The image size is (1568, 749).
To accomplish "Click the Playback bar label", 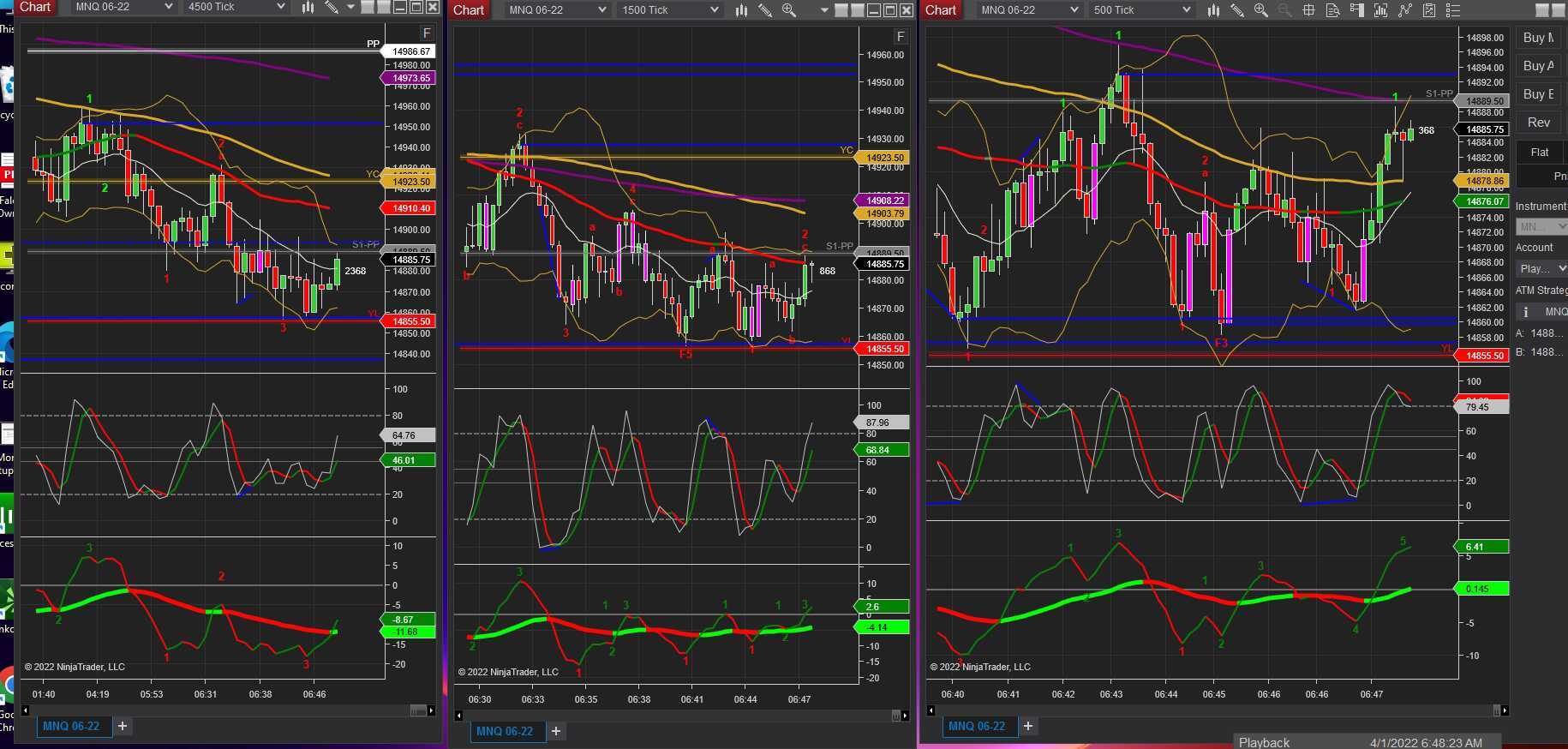I will (1264, 742).
